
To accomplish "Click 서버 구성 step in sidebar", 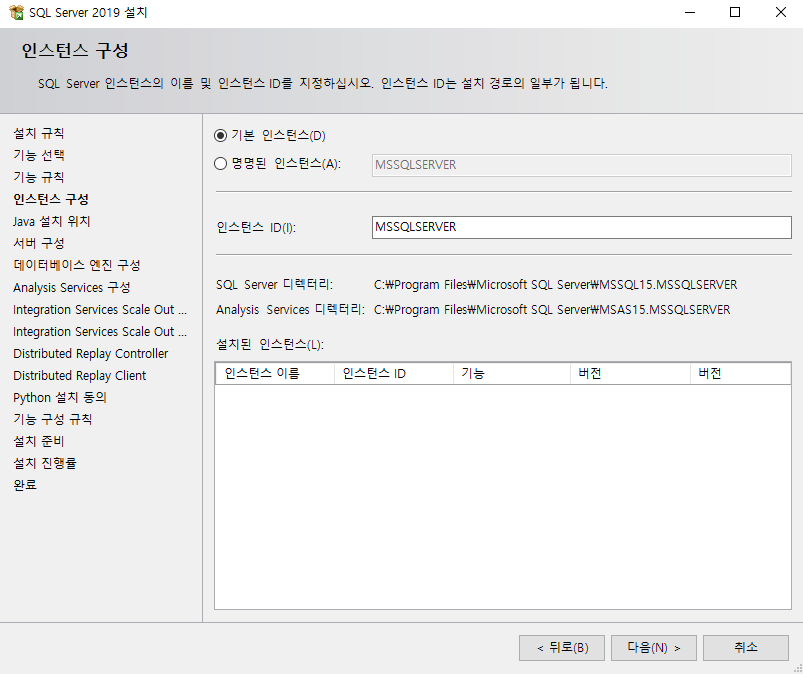I will point(39,243).
